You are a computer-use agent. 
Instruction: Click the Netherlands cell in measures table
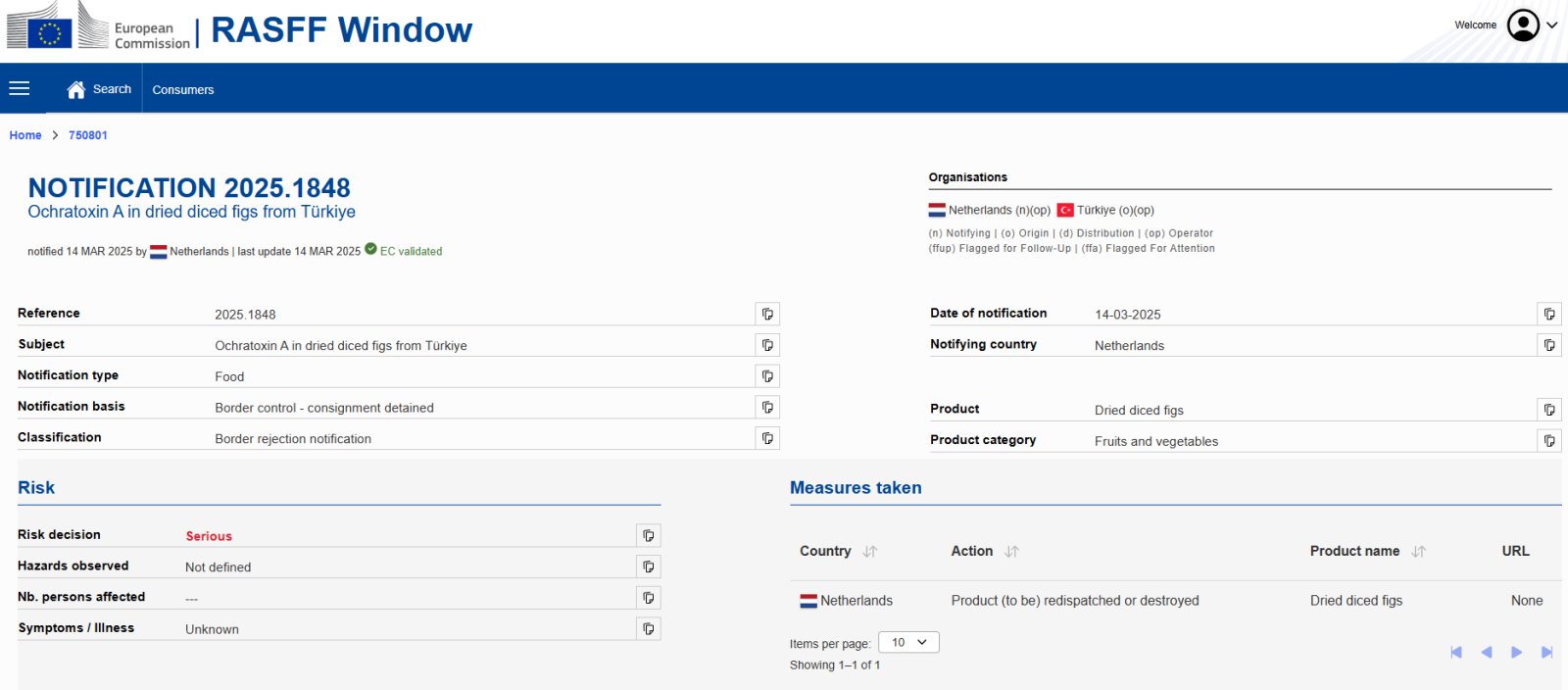847,601
